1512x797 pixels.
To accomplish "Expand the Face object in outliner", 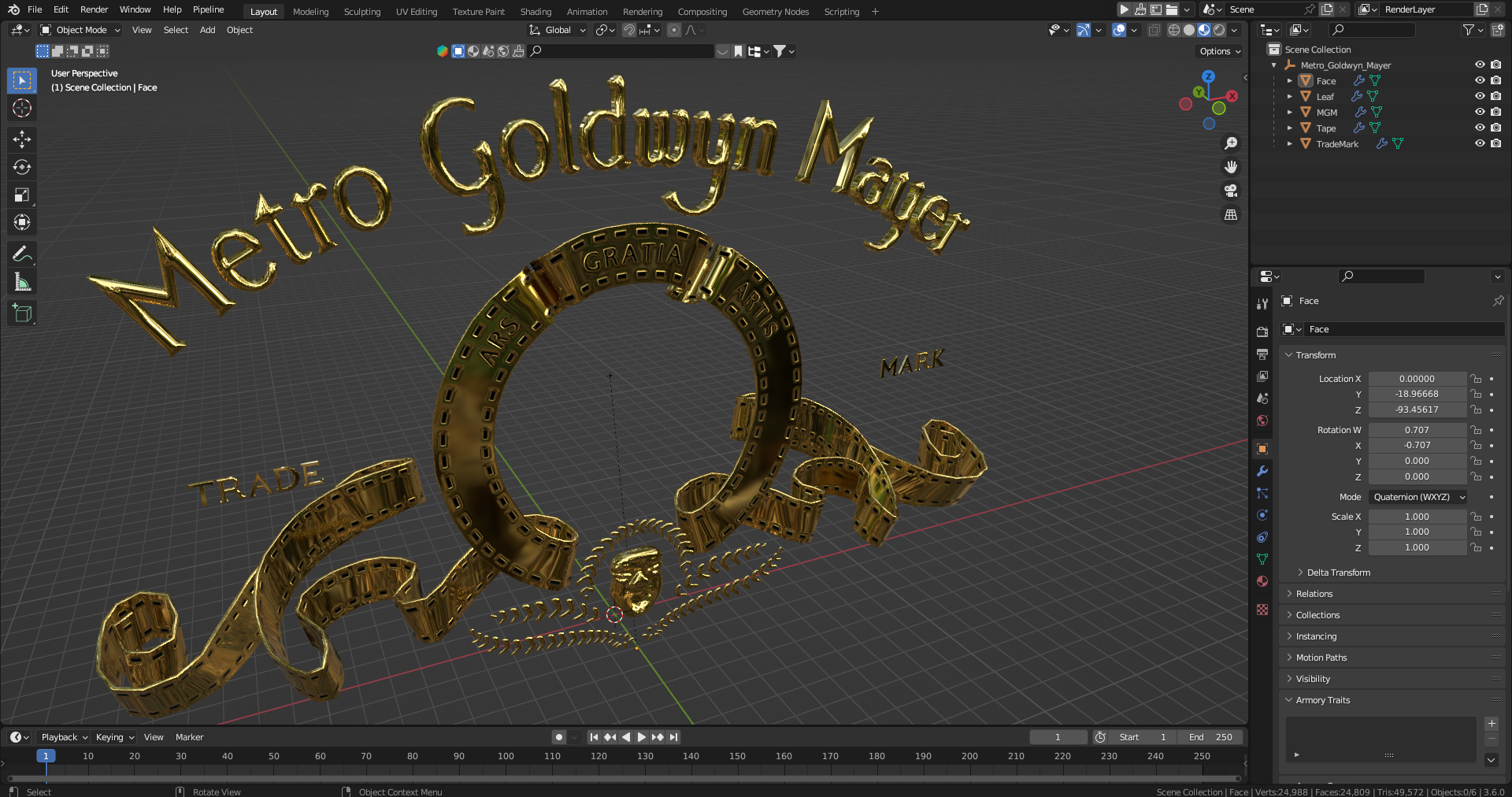I will [1289, 81].
